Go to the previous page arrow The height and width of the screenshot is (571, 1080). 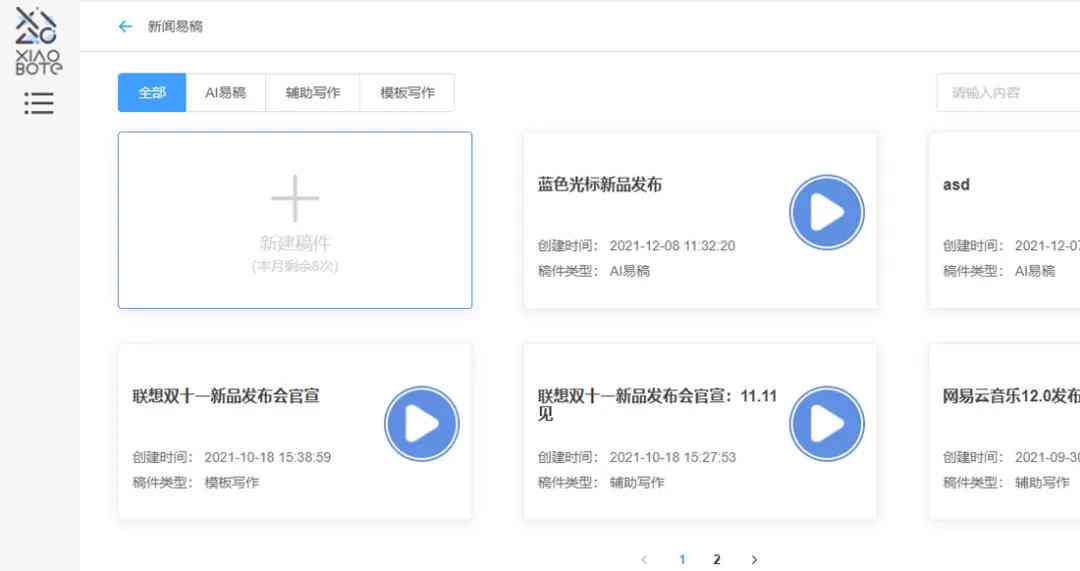coord(644,559)
